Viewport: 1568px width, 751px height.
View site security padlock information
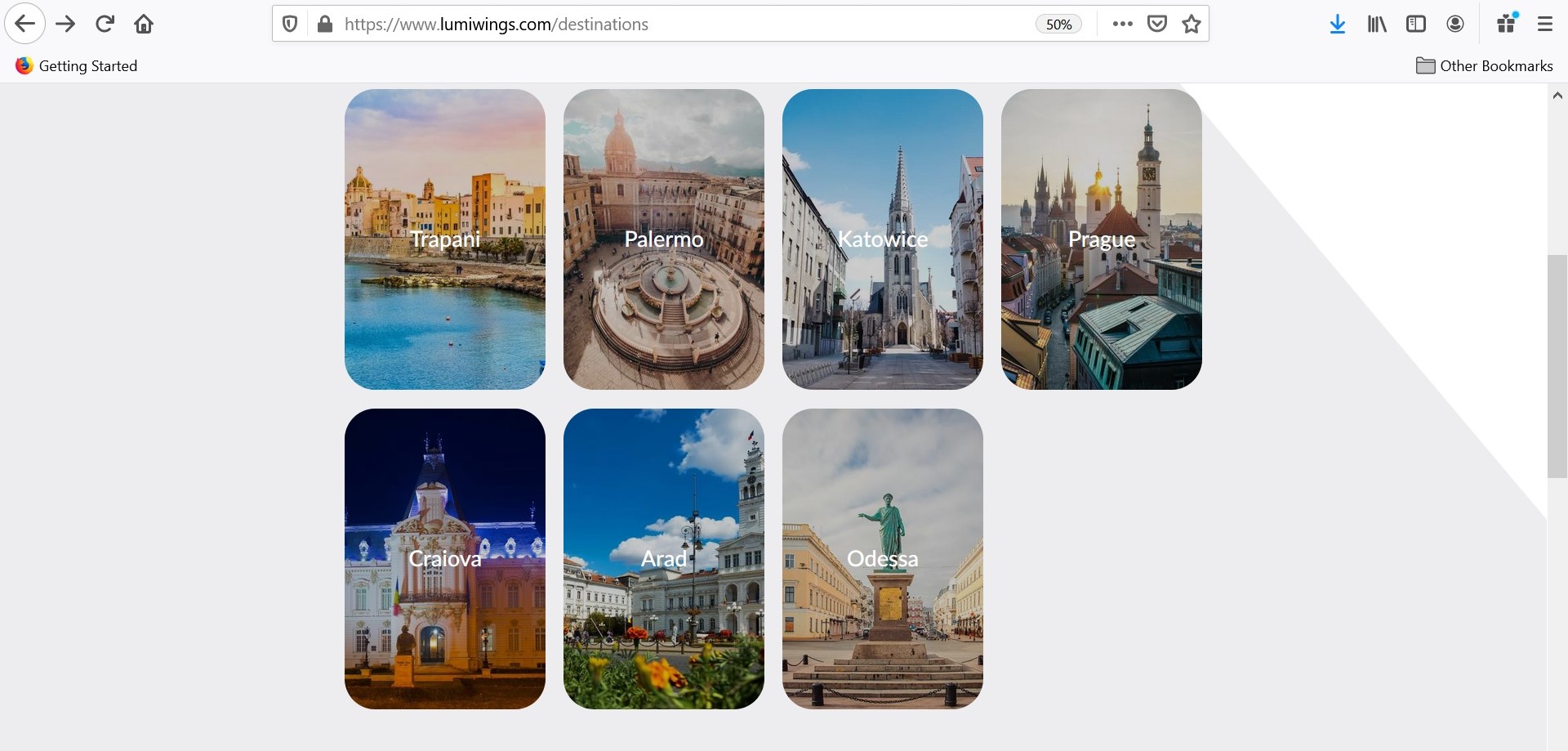(325, 24)
